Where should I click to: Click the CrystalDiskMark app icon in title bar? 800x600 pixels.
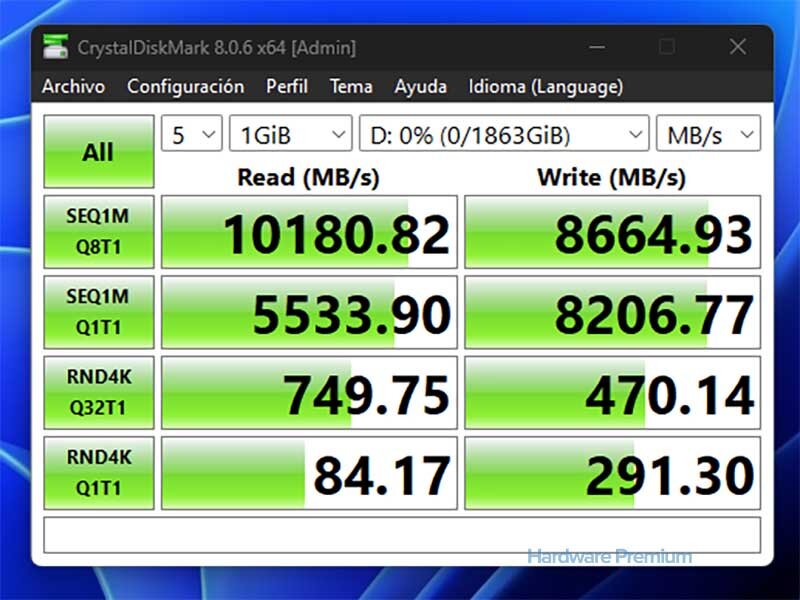[x=55, y=47]
